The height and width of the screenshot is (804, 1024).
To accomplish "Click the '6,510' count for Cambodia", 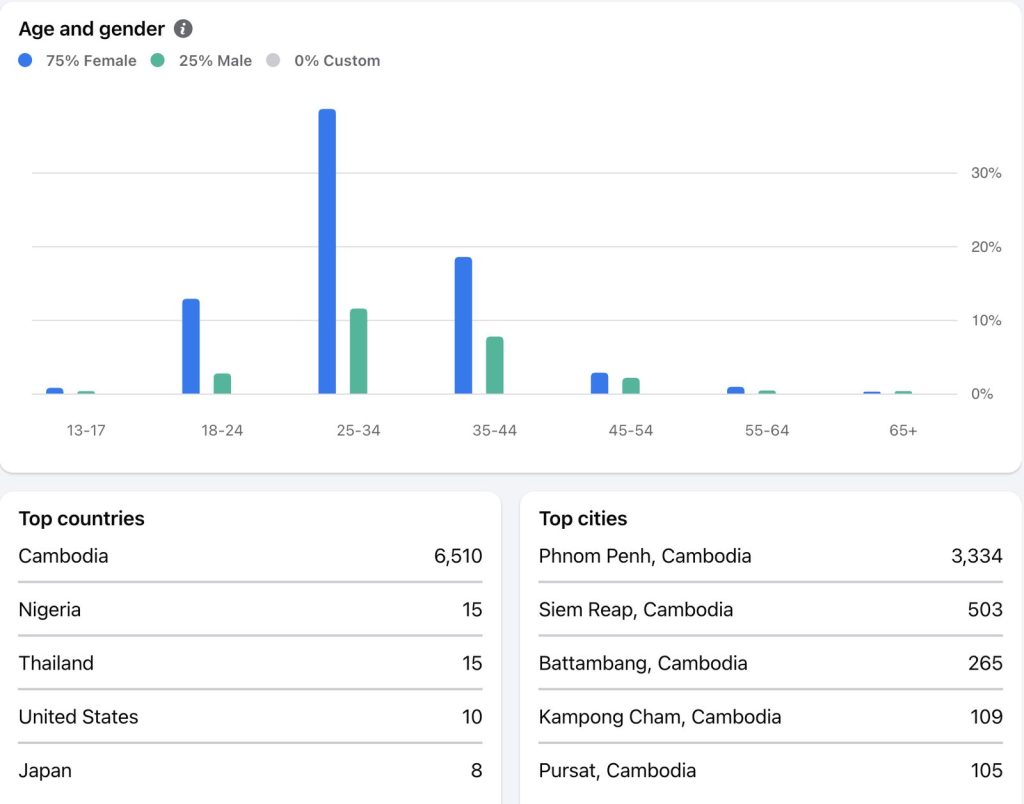I will pos(458,556).
